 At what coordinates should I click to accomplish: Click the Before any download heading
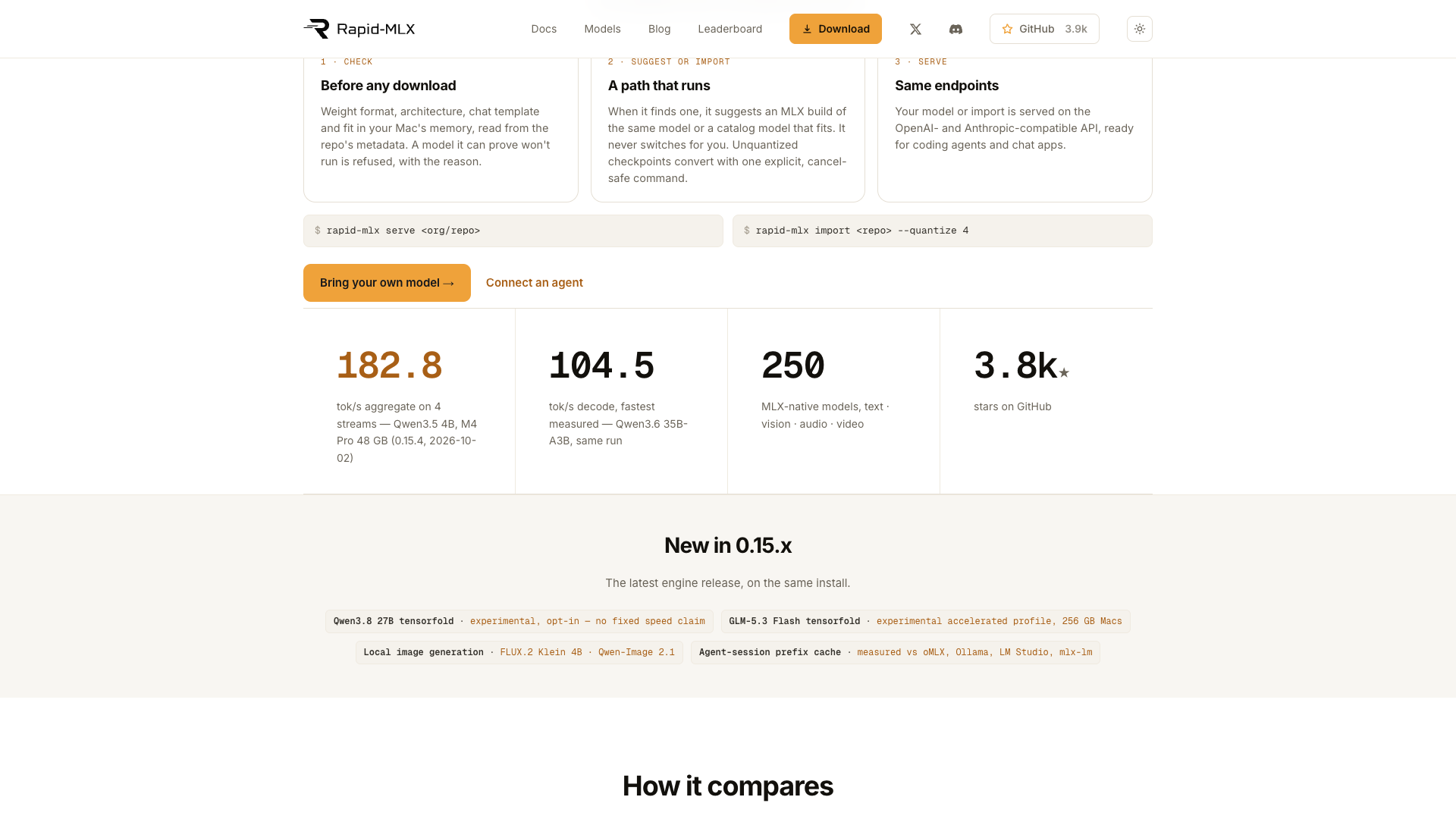coord(388,86)
